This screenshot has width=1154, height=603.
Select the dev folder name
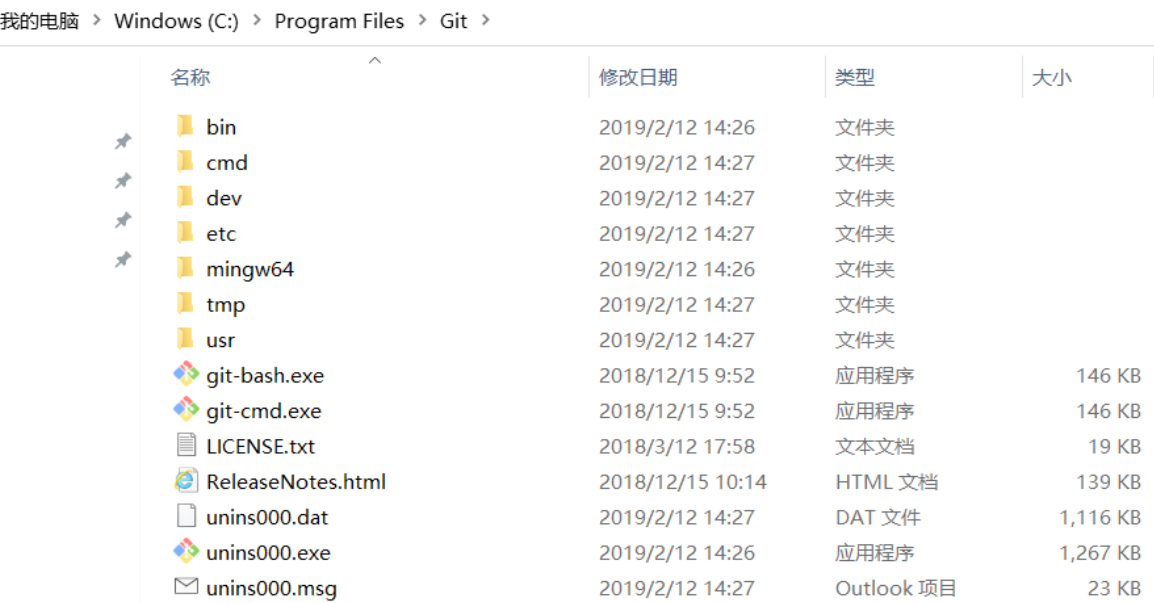(x=224, y=198)
